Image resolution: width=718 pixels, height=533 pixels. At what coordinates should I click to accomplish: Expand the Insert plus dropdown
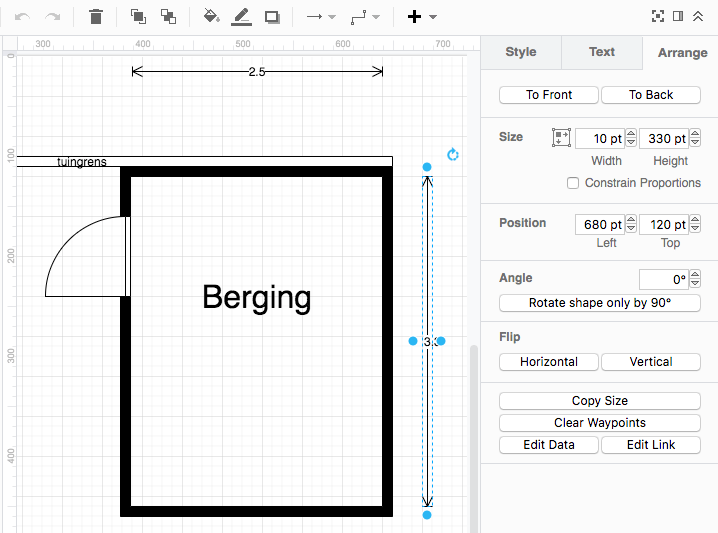(x=422, y=17)
